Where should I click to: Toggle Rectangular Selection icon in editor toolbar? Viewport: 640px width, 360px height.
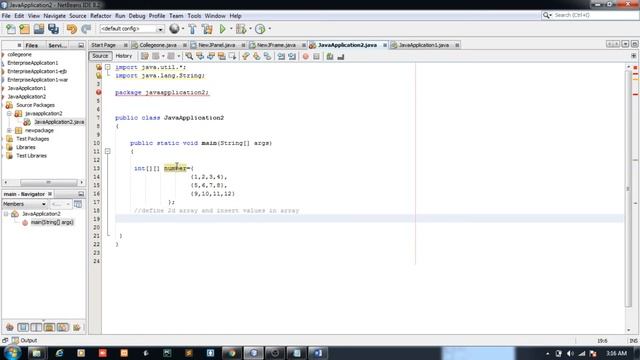pos(232,56)
